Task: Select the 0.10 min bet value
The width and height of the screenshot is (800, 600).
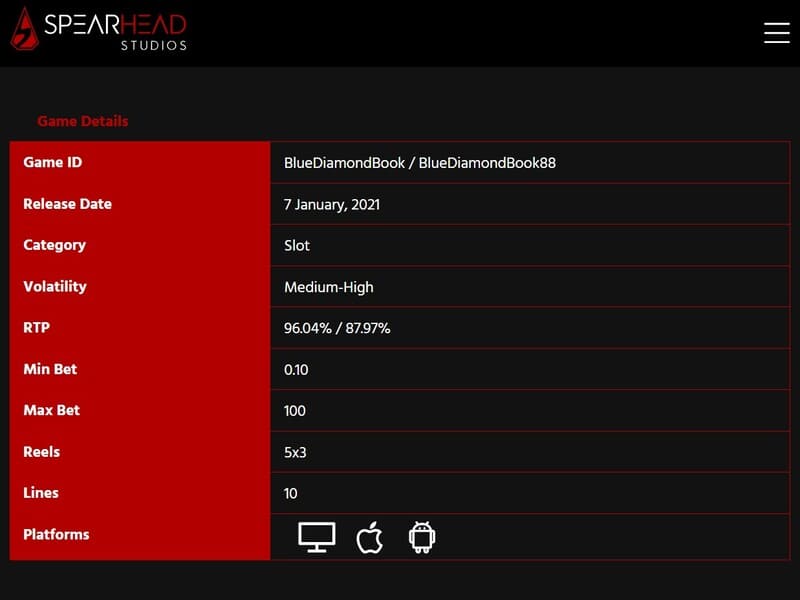Action: (296, 369)
